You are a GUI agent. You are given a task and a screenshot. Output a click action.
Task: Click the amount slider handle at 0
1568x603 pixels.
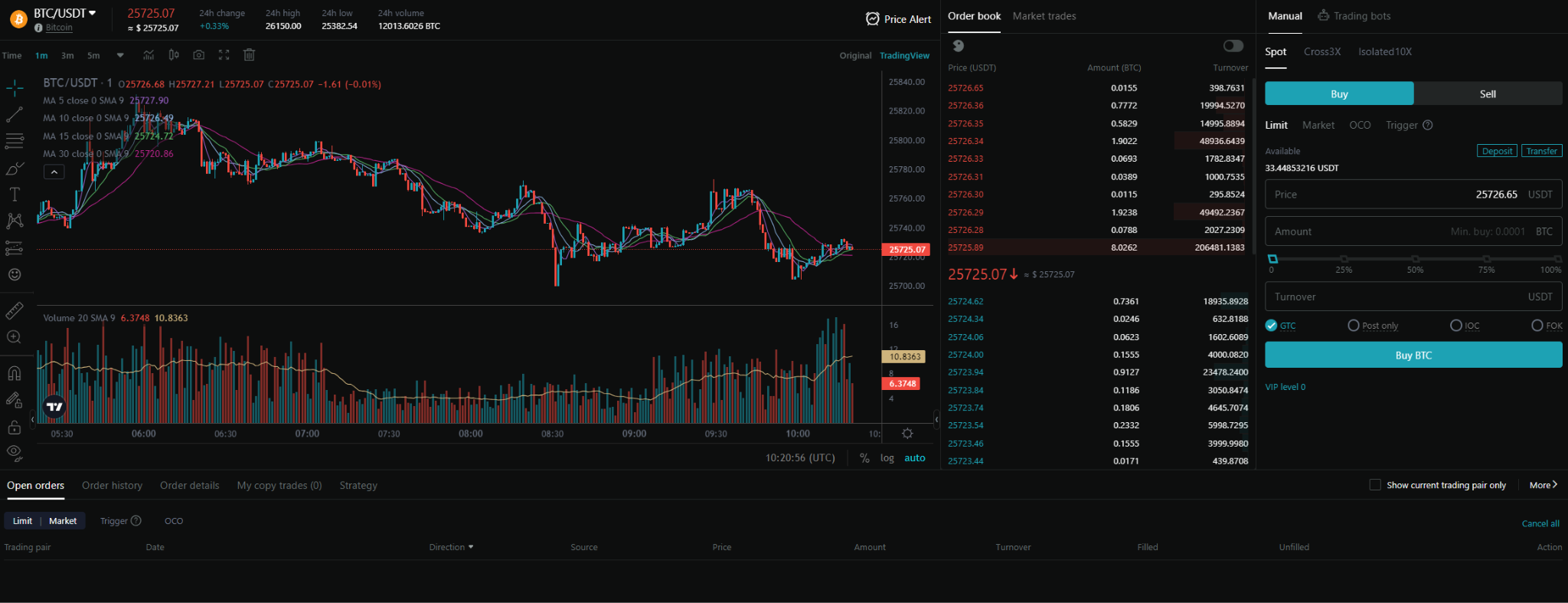pos(1272,259)
